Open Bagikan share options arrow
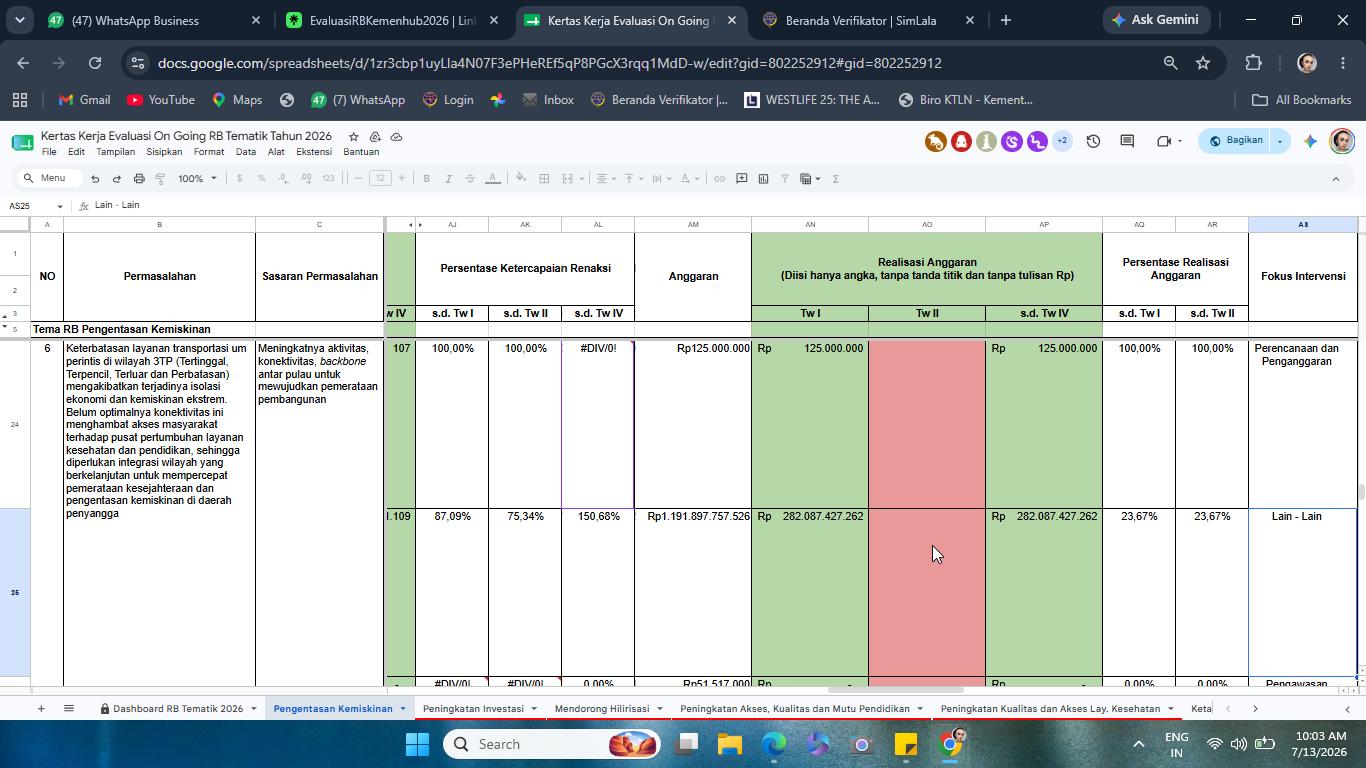The image size is (1366, 768). [1279, 141]
